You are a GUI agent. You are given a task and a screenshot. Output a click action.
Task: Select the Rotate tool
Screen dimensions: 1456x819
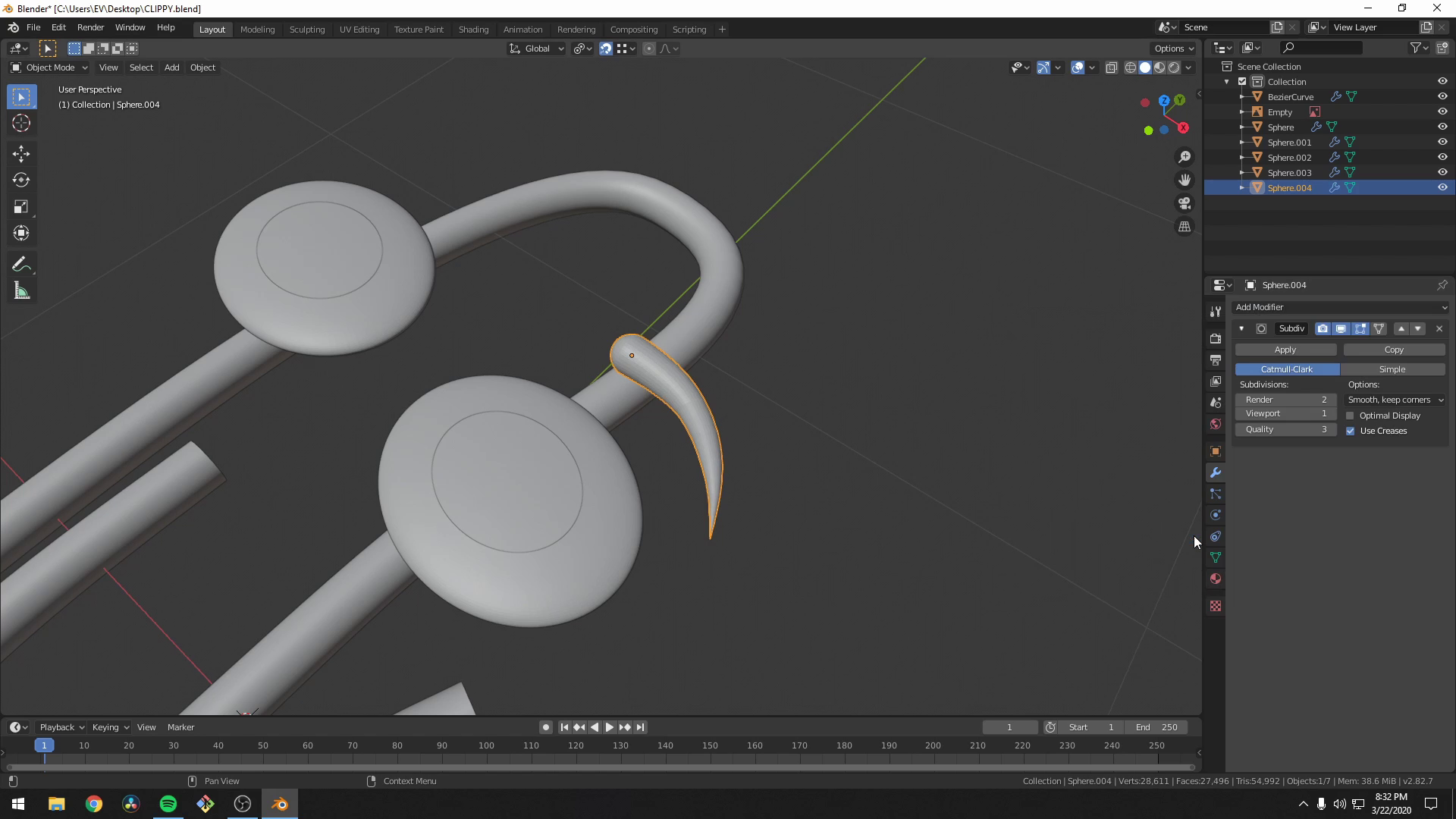(21, 180)
